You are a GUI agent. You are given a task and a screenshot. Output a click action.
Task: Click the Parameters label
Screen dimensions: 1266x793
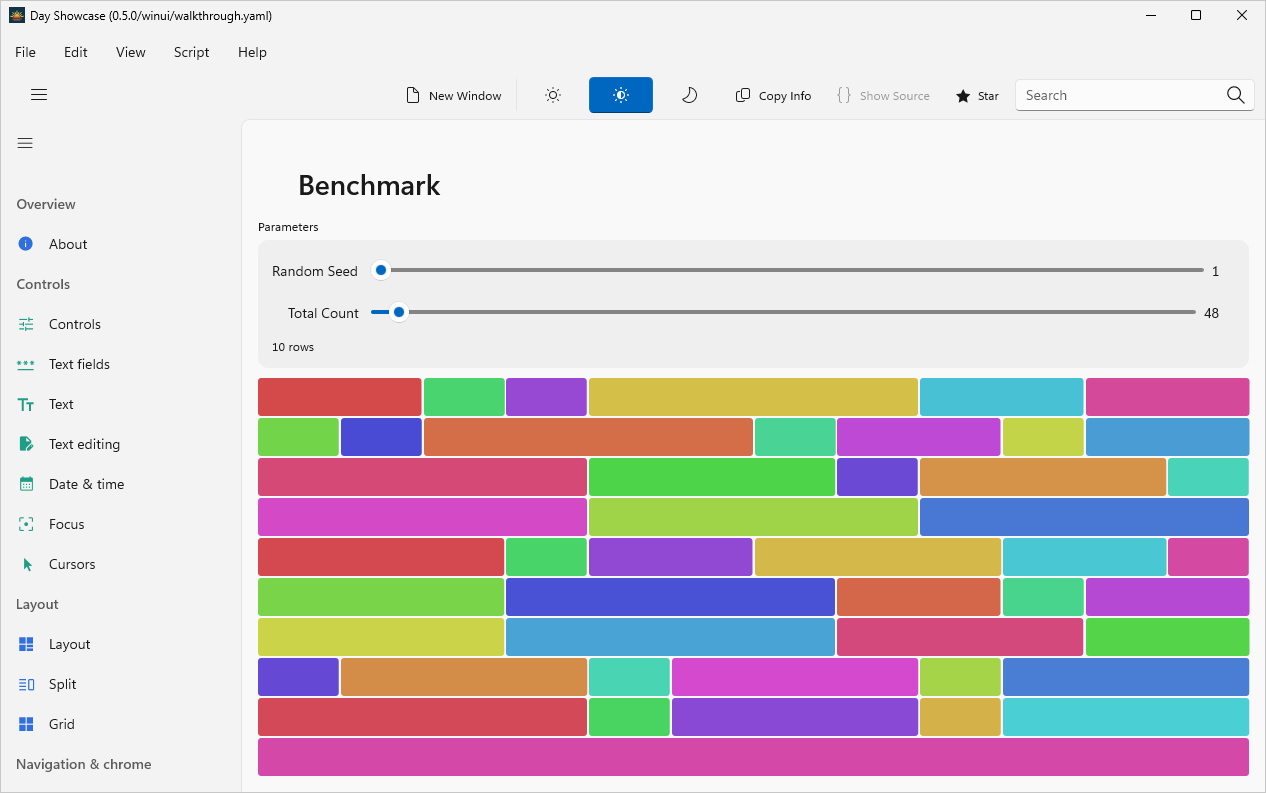click(x=288, y=227)
